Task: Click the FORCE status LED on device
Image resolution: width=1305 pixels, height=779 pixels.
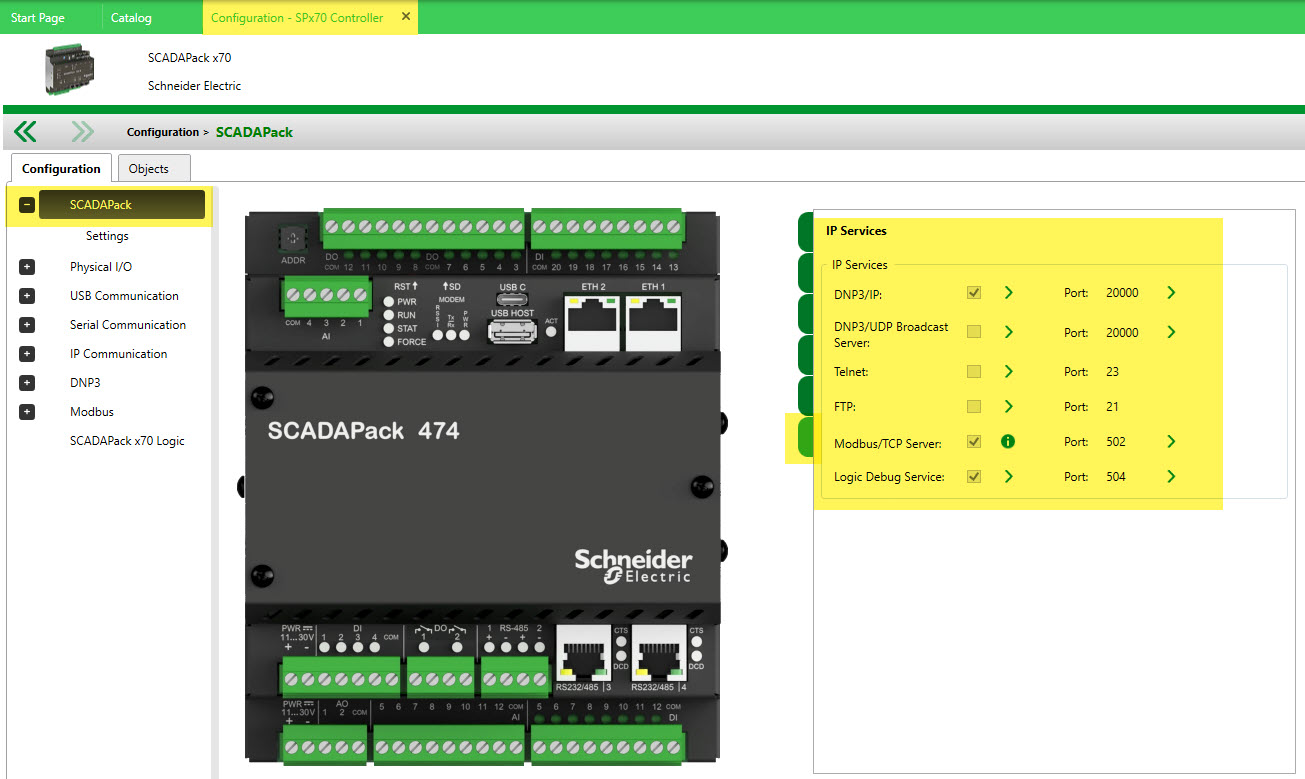Action: pyautogui.click(x=388, y=341)
